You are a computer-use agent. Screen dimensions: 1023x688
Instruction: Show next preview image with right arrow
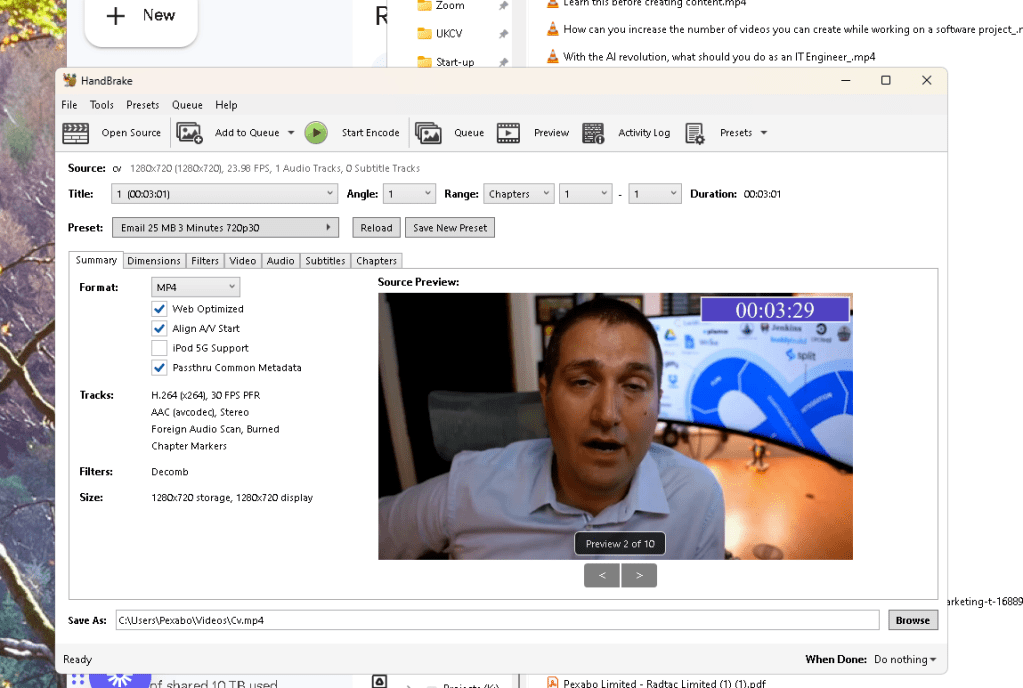(x=639, y=575)
